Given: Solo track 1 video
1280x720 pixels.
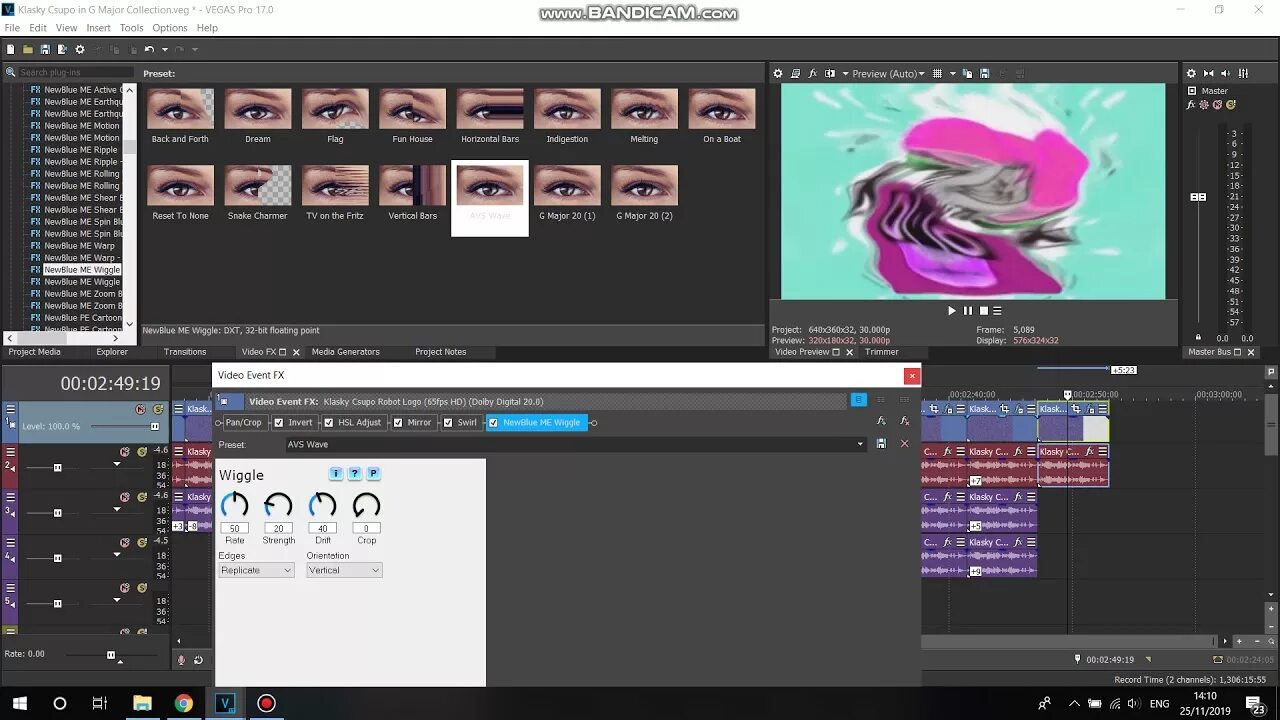Looking at the screenshot, I should (x=158, y=410).
